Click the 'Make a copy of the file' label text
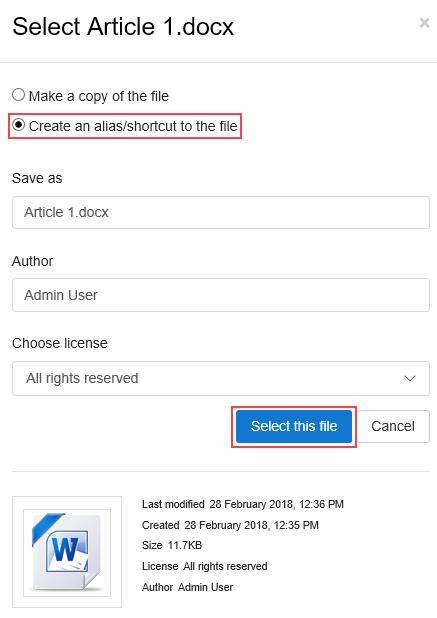The height and width of the screenshot is (618, 437). click(x=99, y=96)
